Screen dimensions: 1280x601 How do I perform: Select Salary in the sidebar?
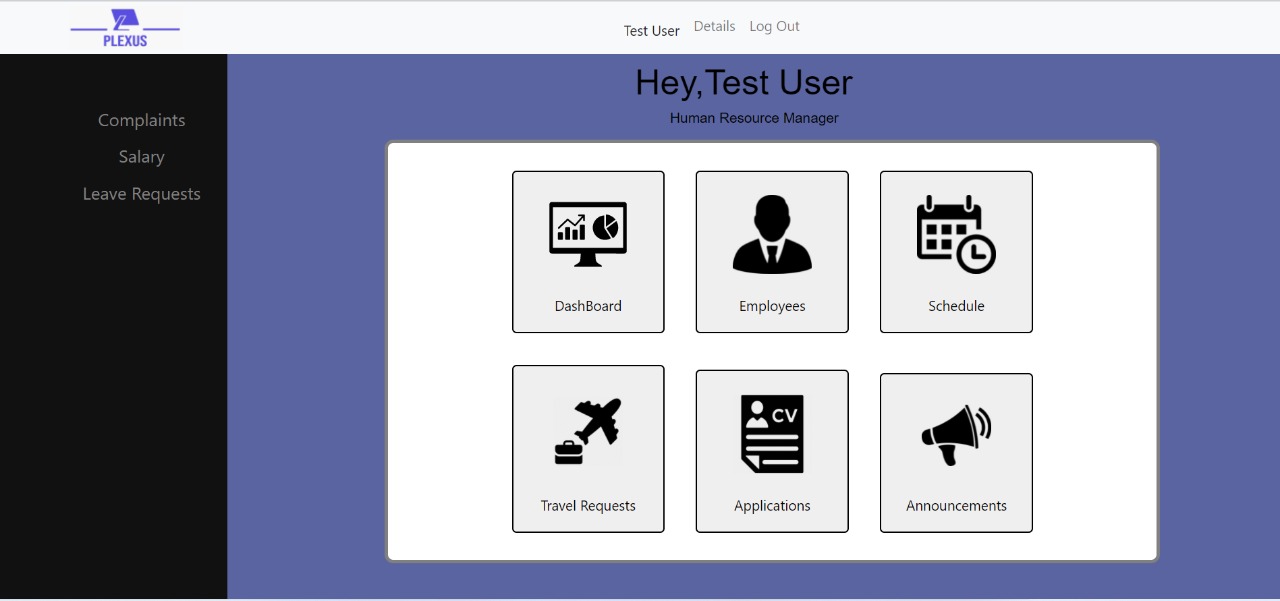click(141, 157)
